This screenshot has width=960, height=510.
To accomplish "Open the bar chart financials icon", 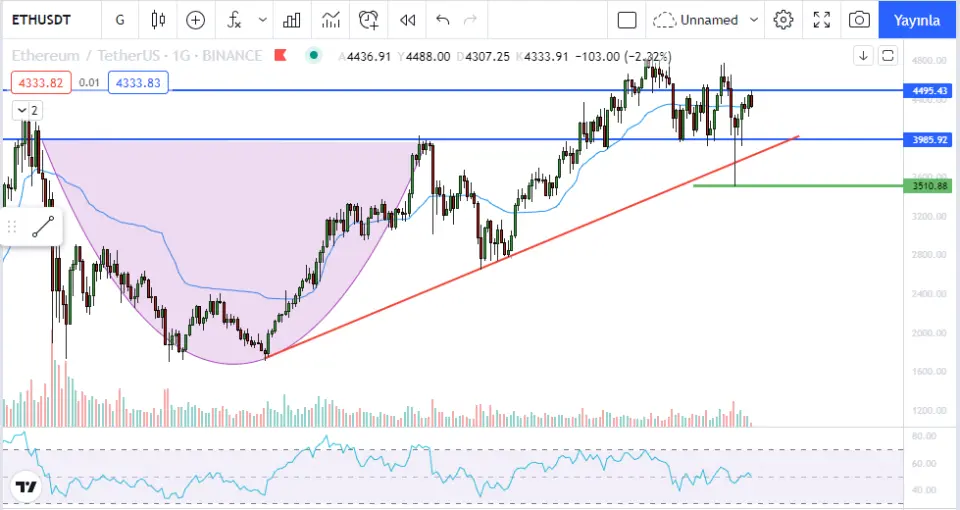I will click(292, 20).
